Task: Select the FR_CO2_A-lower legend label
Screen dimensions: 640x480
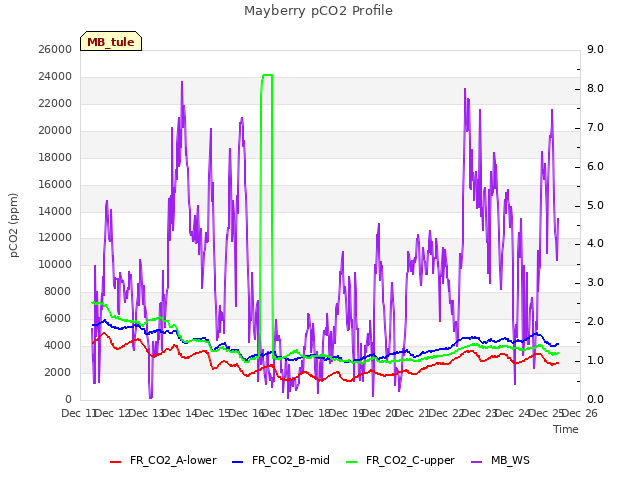Action: tap(173, 460)
